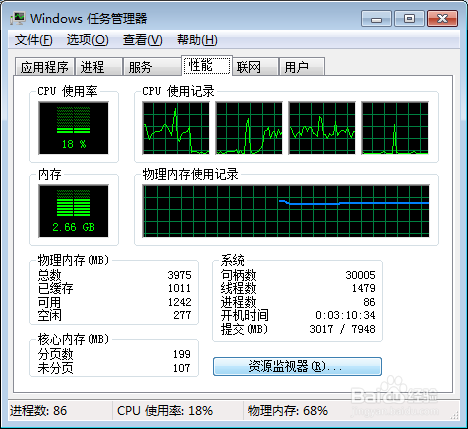This screenshot has height=429, width=468.
Task: Open the 查看(V) menu
Action: tap(142, 40)
